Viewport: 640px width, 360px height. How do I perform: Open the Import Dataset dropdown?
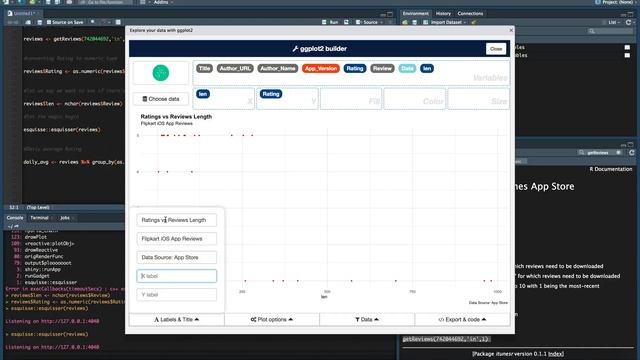(446, 22)
